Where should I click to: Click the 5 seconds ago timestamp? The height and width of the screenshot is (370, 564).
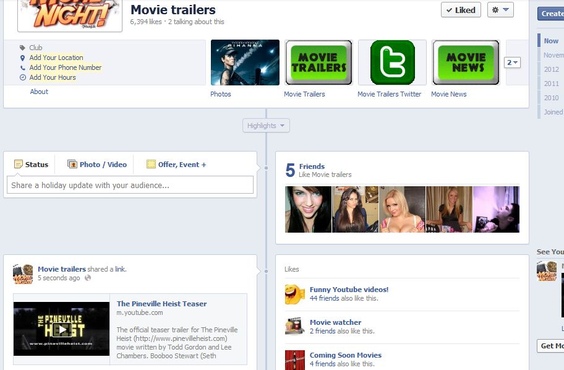coord(59,278)
